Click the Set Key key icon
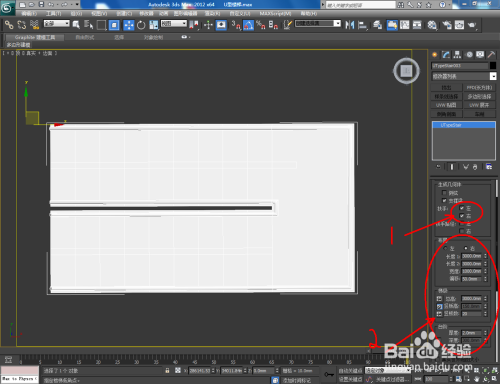 coord(329,374)
